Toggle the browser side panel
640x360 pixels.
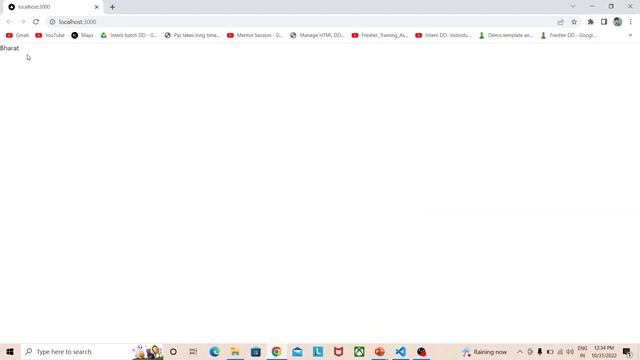coord(604,22)
